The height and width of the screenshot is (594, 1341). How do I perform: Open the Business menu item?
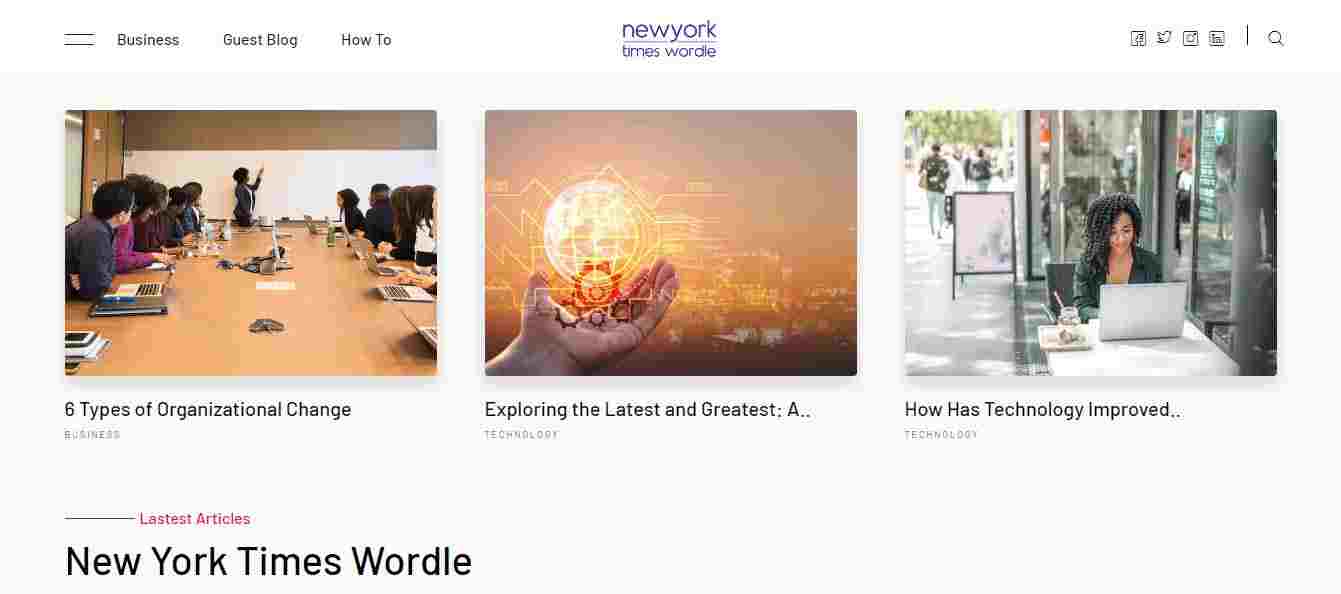pyautogui.click(x=148, y=40)
